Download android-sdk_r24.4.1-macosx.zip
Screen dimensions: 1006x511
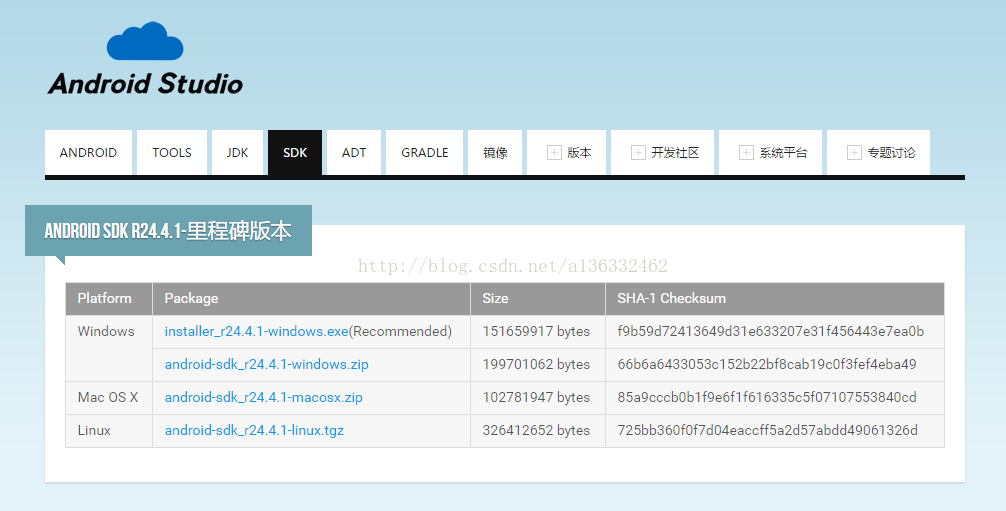pos(264,397)
